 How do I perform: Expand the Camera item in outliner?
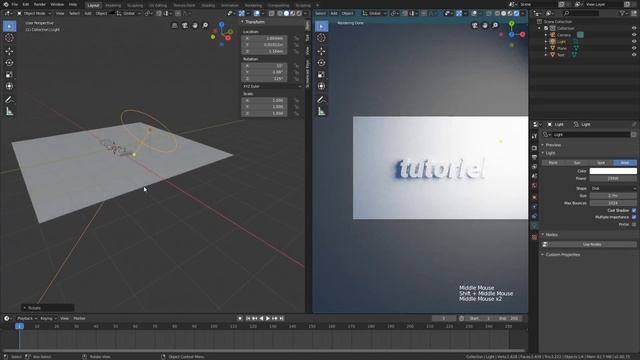coord(546,35)
